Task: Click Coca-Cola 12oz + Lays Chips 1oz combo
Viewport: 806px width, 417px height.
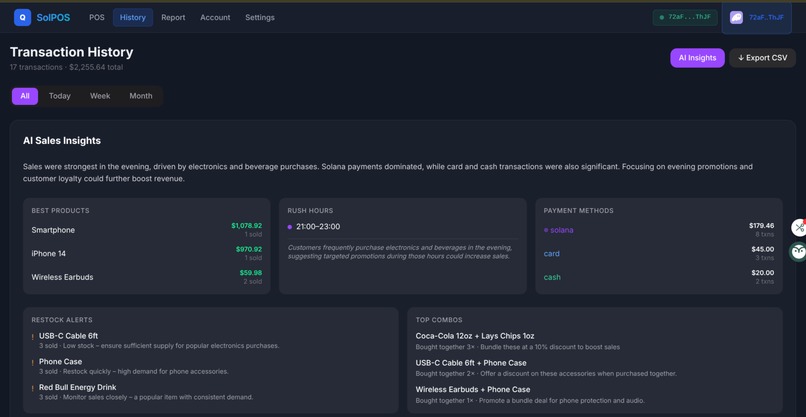Action: click(x=475, y=336)
